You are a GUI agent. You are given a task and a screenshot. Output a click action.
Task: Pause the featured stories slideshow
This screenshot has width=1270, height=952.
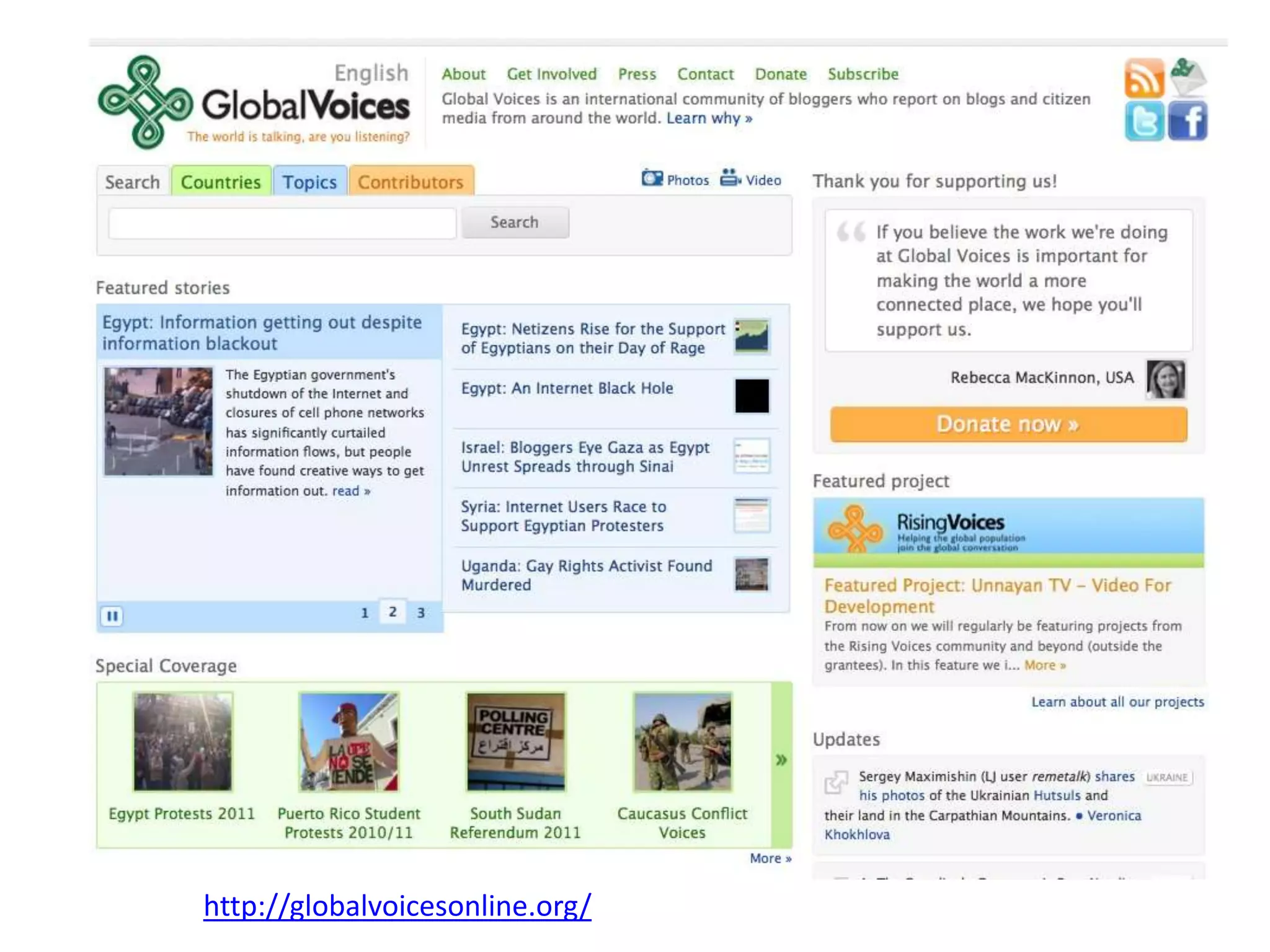tap(112, 615)
